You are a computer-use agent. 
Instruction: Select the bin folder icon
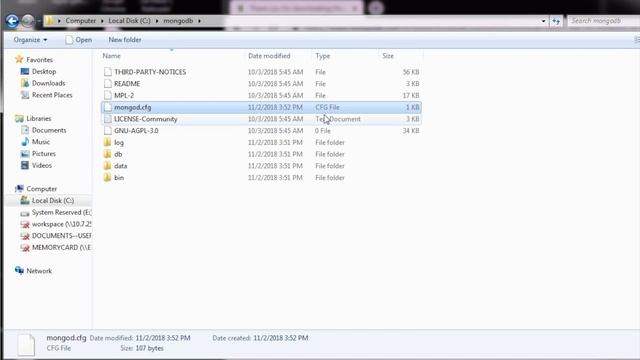pyautogui.click(x=107, y=178)
